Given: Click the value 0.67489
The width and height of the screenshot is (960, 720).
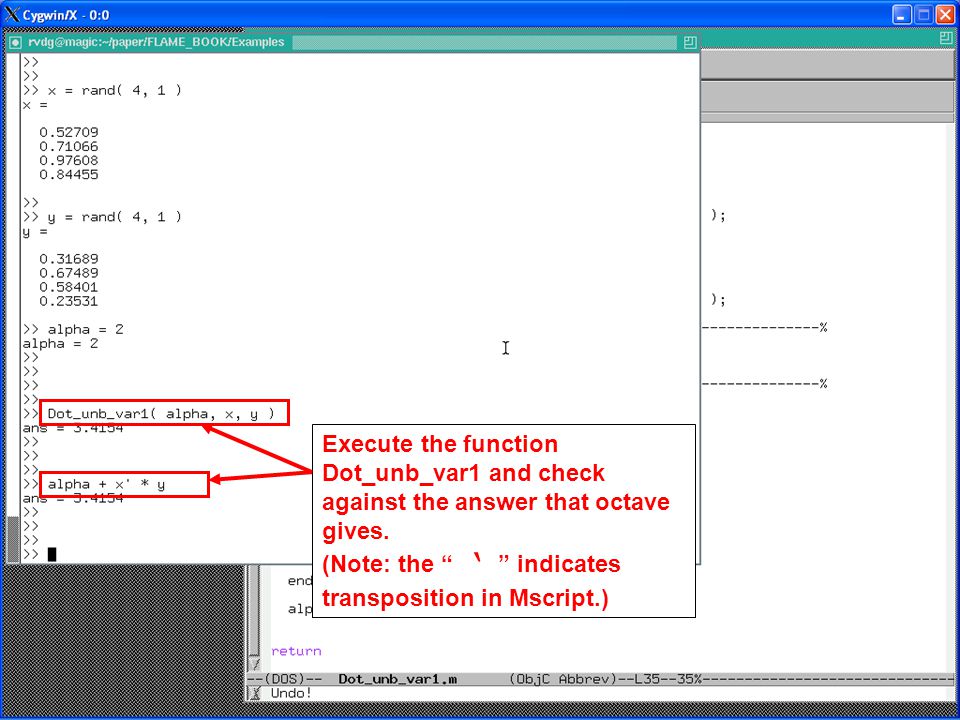Looking at the screenshot, I should (69, 273).
